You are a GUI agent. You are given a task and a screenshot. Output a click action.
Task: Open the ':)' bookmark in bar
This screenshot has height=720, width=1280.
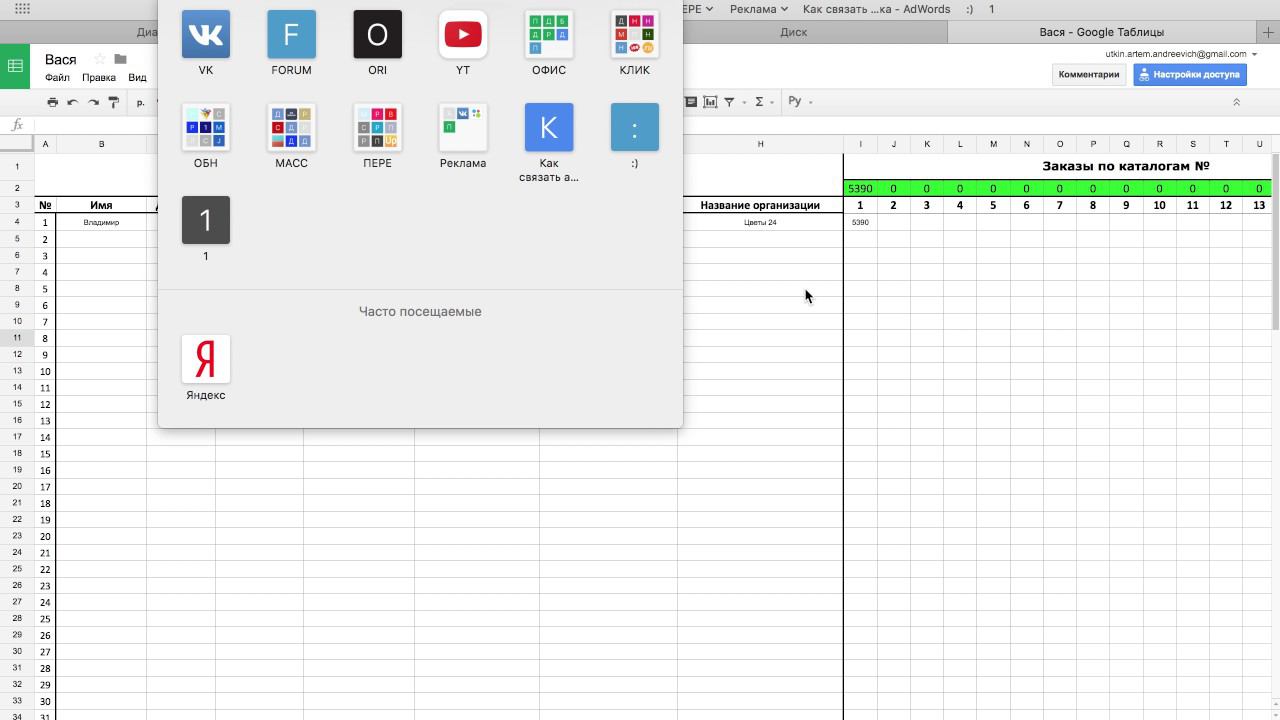(969, 9)
